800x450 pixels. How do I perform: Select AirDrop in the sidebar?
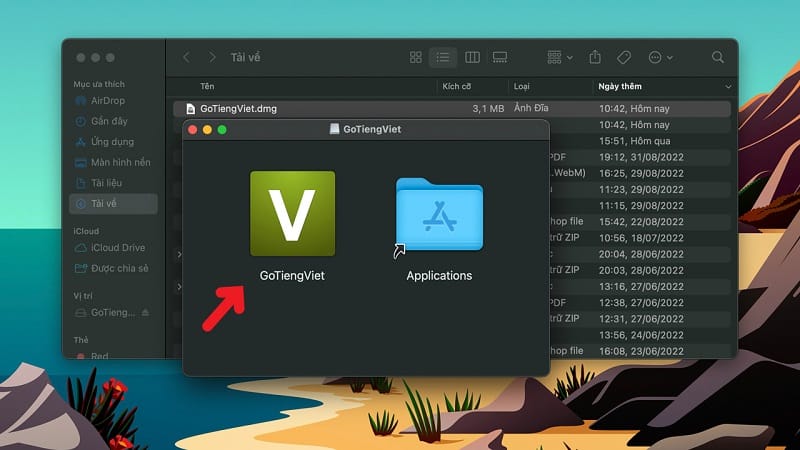[x=108, y=102]
